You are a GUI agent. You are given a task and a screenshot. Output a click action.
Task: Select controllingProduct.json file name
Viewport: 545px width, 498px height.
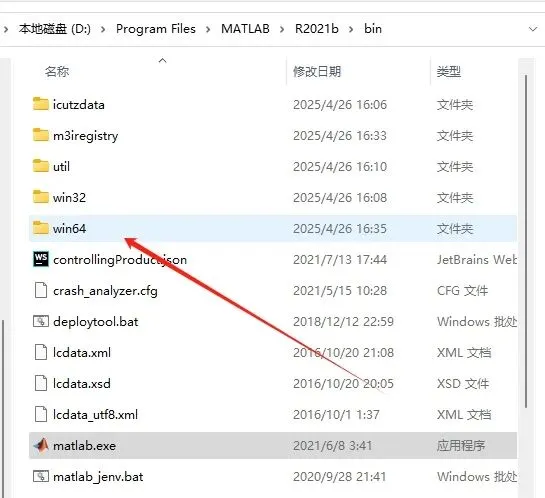pyautogui.click(x=120, y=260)
